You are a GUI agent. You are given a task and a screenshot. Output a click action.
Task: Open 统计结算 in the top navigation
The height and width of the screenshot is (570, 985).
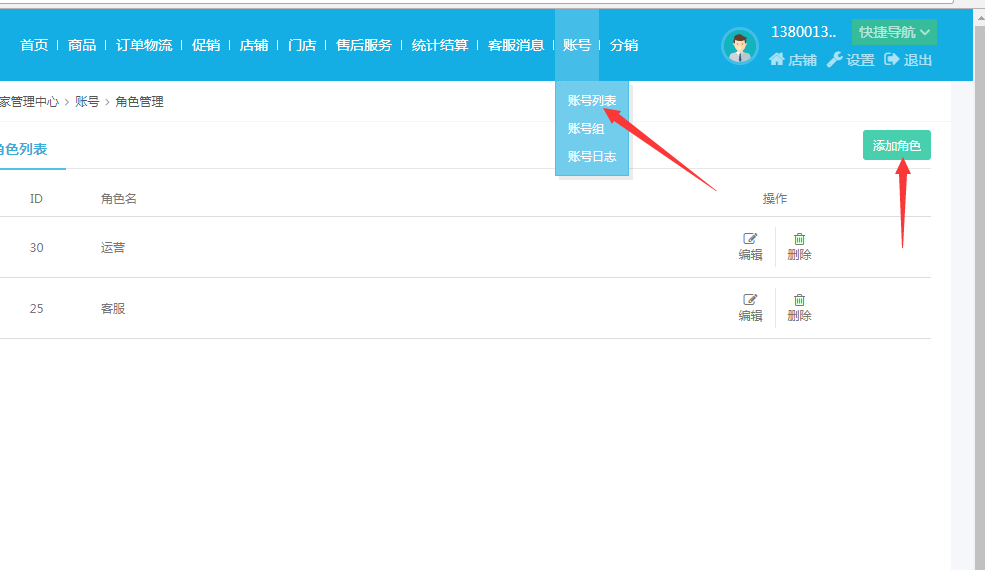440,45
